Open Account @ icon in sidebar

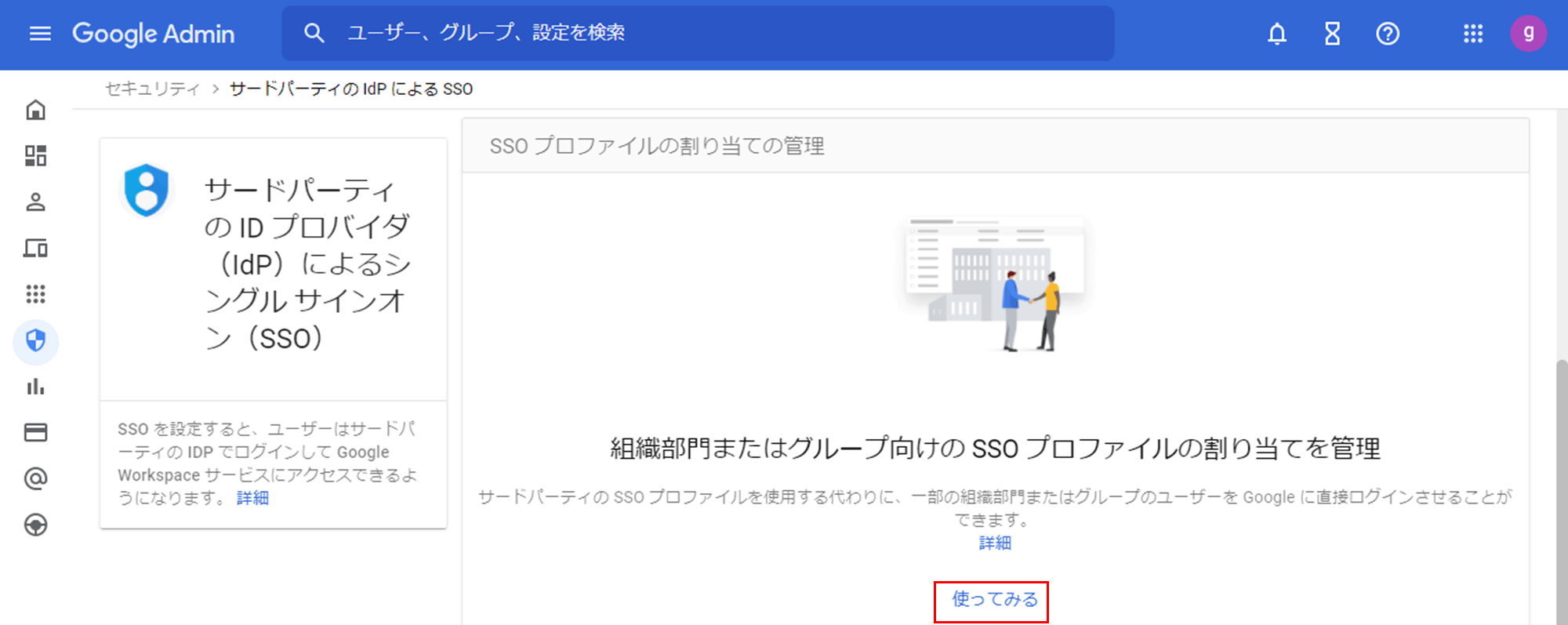click(36, 478)
